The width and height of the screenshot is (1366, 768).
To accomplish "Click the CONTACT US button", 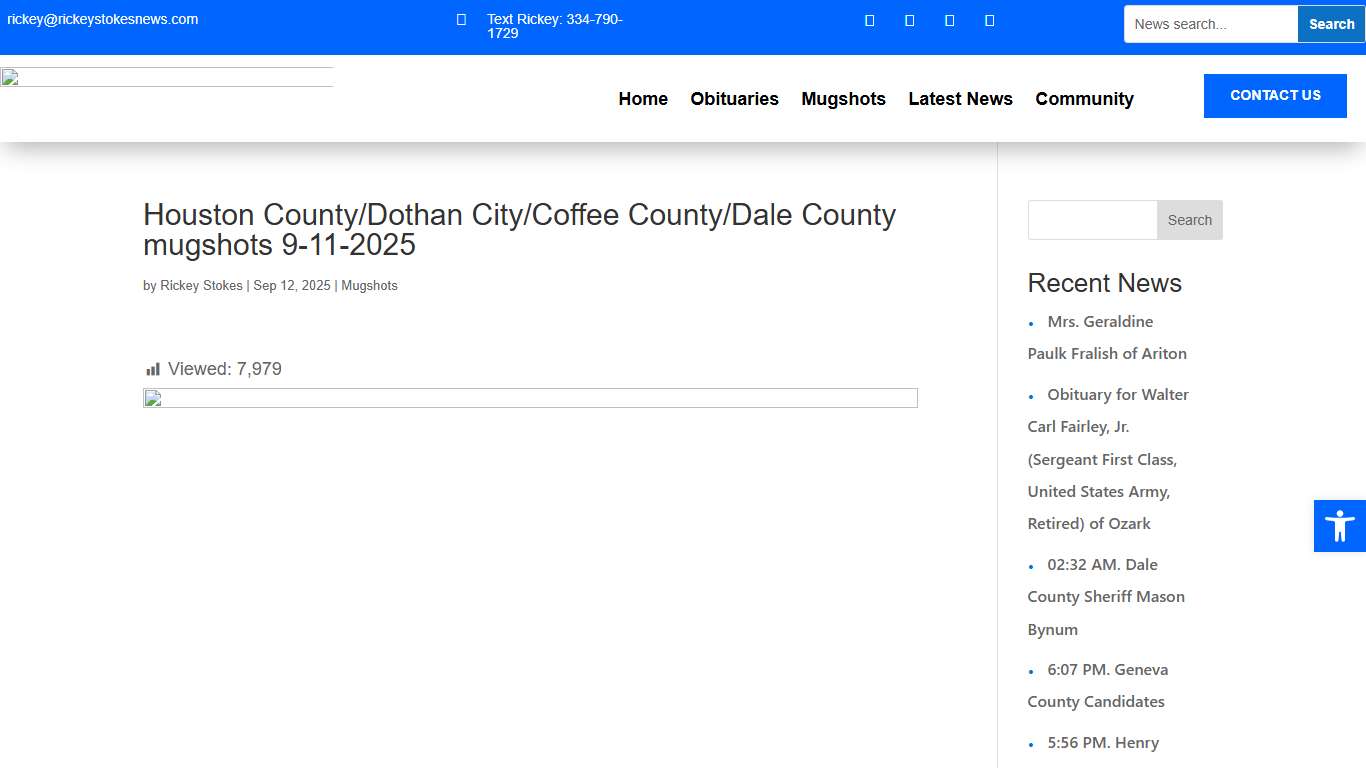I will pyautogui.click(x=1275, y=95).
